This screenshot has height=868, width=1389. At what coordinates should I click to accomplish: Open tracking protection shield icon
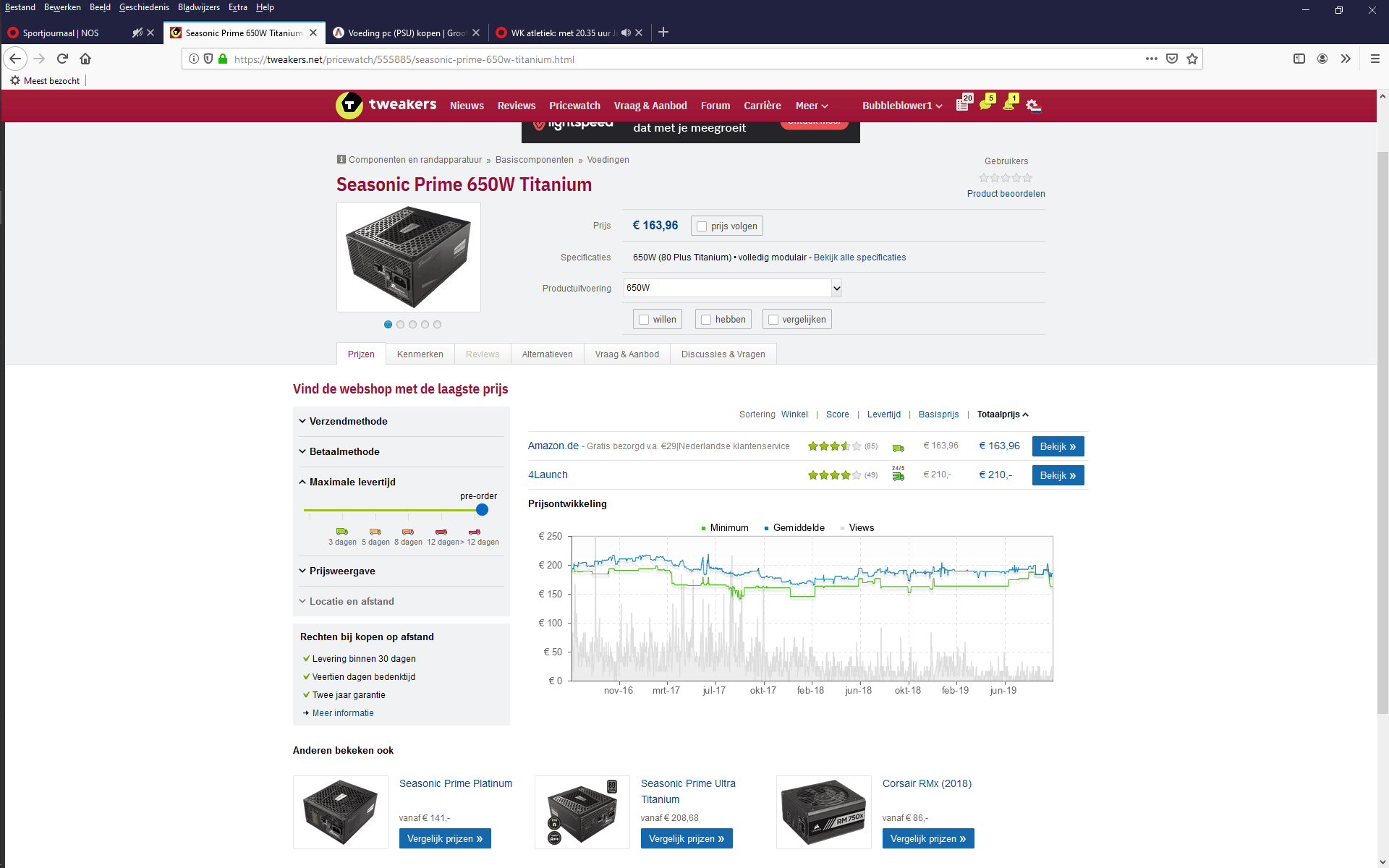208,59
